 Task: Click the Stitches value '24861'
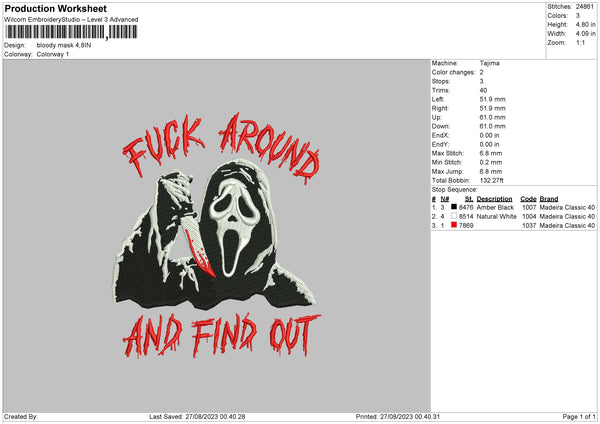point(585,7)
